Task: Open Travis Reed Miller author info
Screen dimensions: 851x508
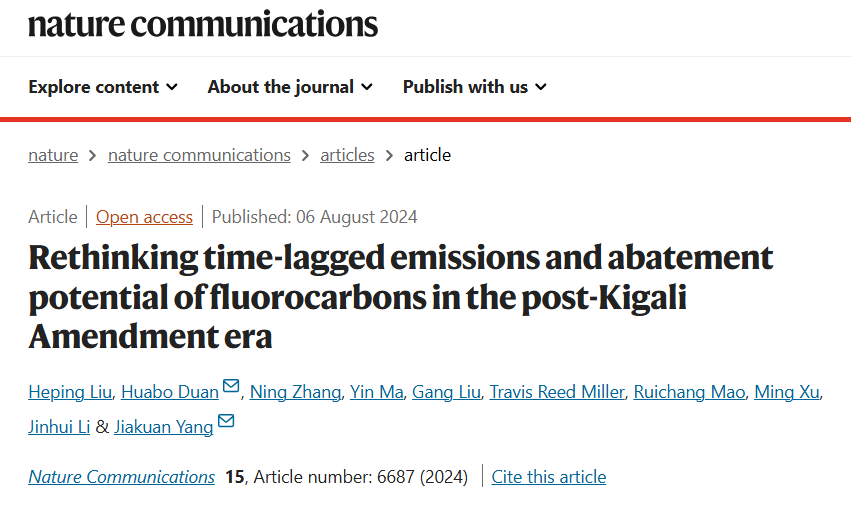Action: 556,392
